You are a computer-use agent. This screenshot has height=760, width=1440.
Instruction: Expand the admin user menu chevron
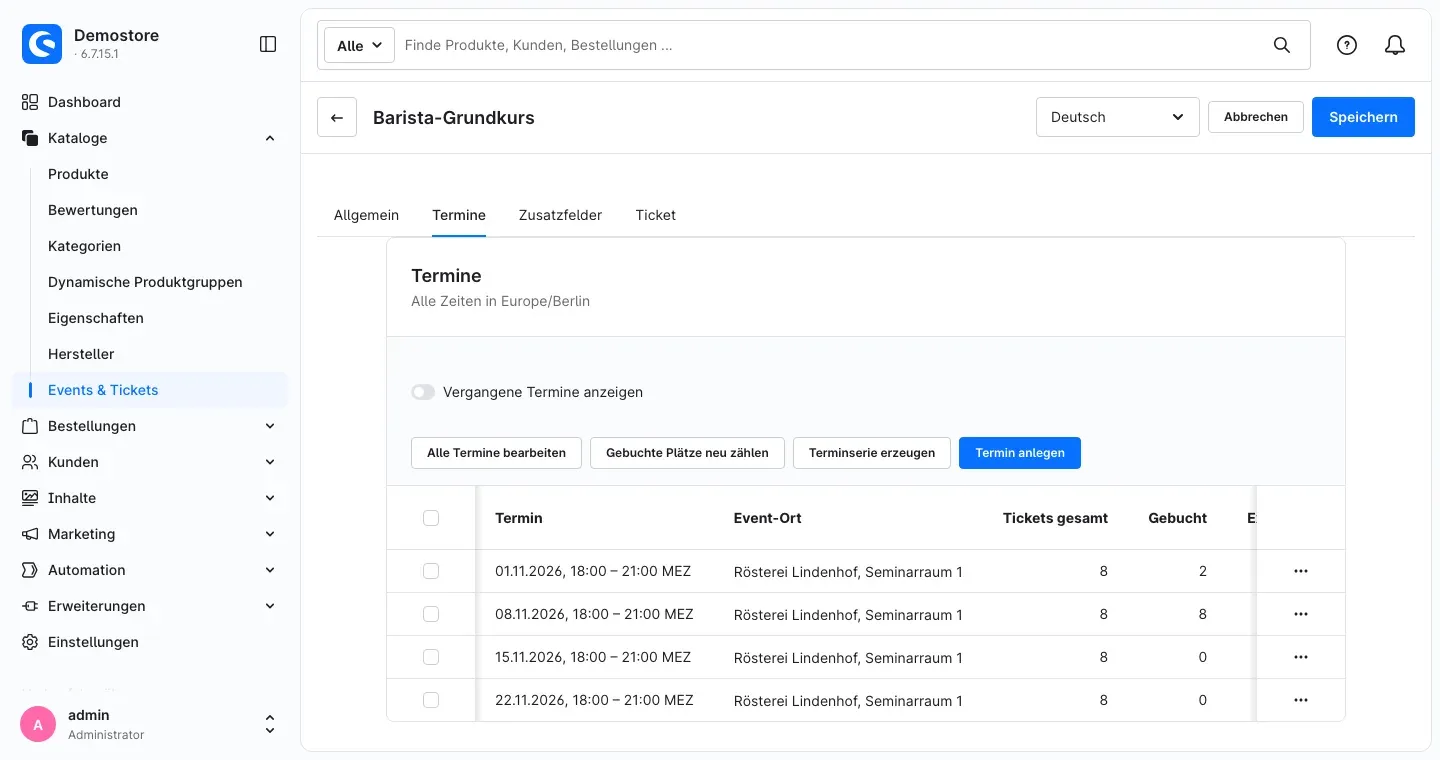pyautogui.click(x=270, y=724)
